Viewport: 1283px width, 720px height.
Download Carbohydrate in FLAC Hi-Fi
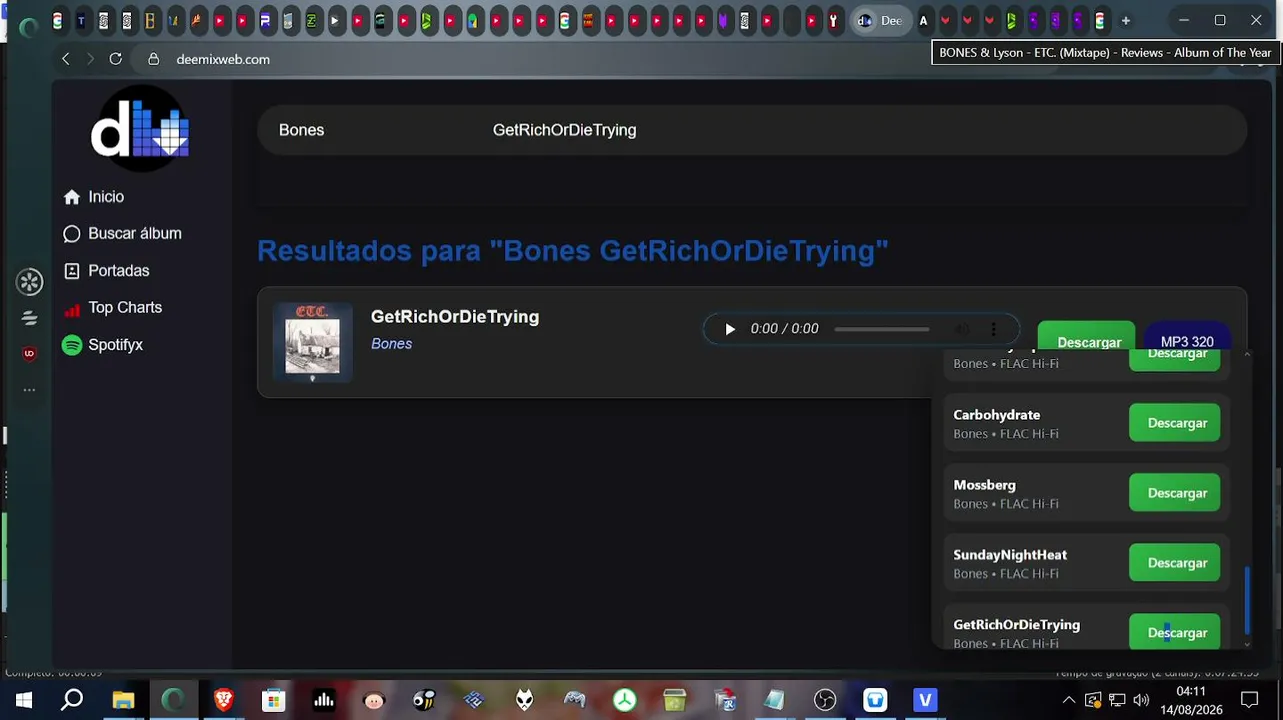(x=1175, y=423)
